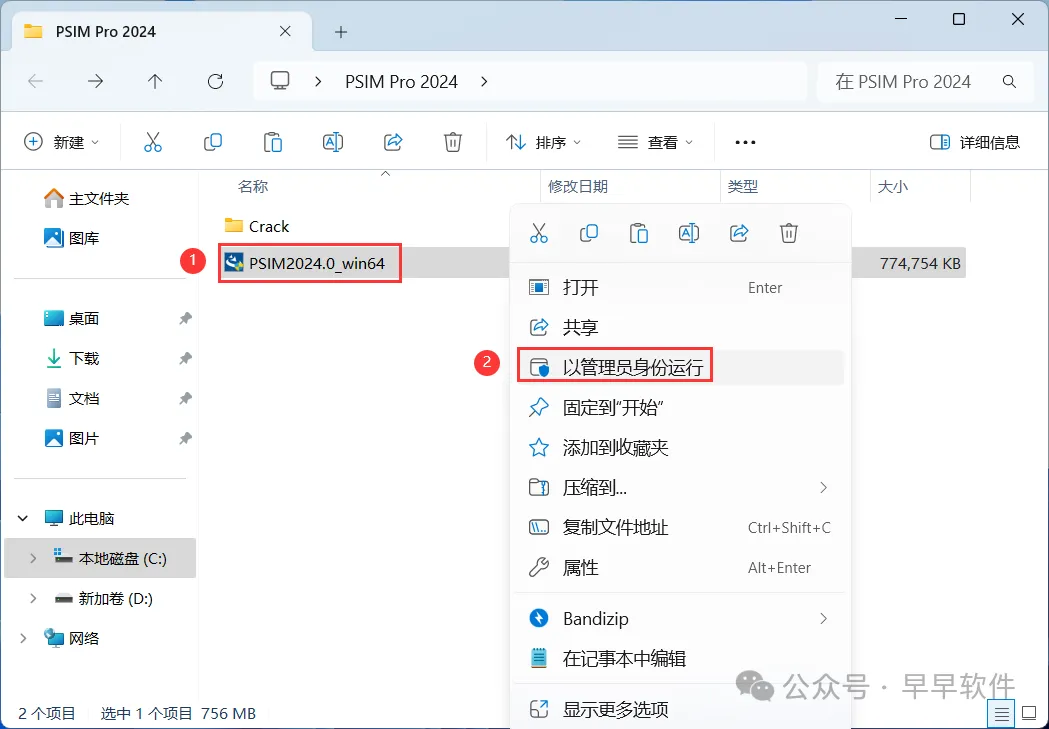Click the Share icon in the context menu

pos(739,233)
